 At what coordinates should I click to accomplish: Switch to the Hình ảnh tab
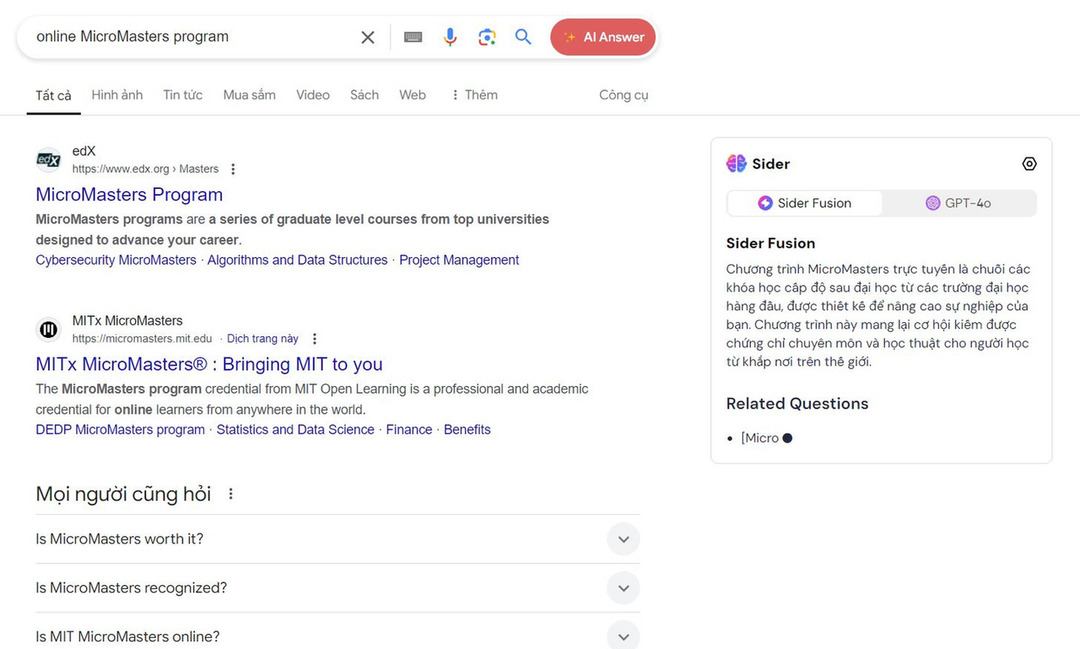(117, 95)
